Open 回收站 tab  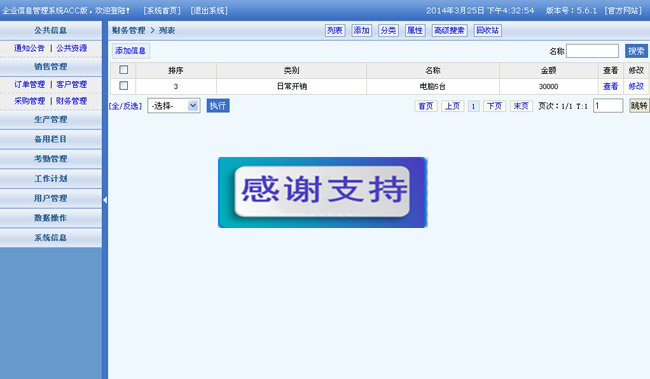[488, 30]
